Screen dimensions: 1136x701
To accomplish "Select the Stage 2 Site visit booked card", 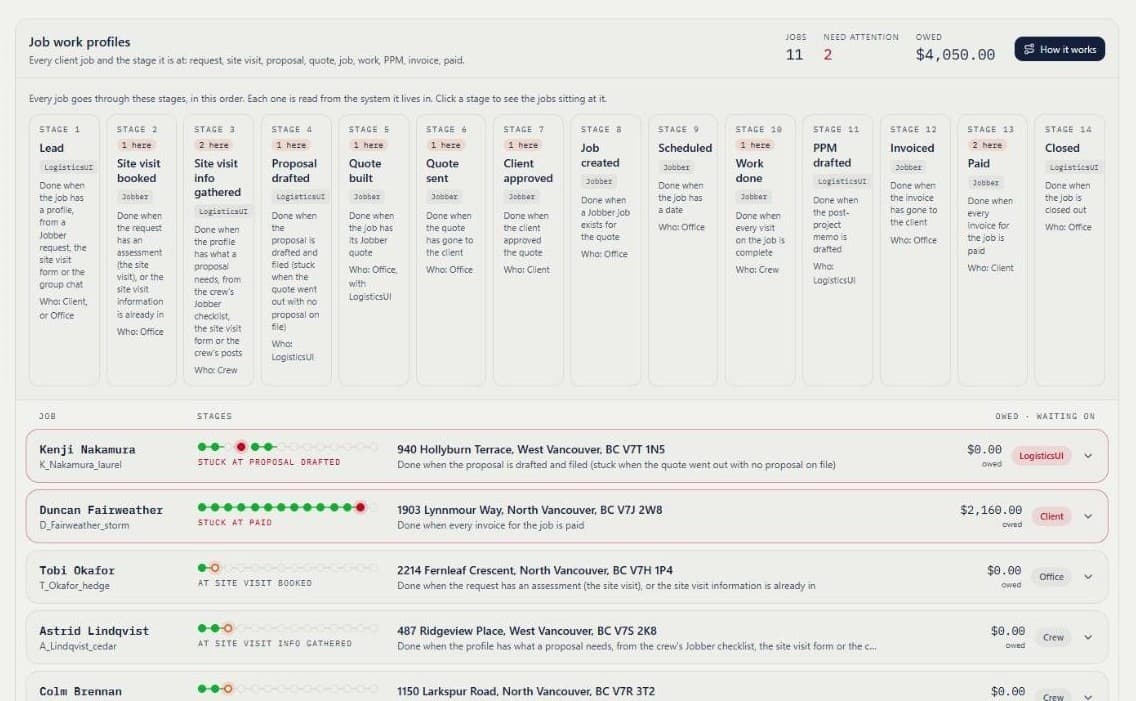I will (x=141, y=250).
